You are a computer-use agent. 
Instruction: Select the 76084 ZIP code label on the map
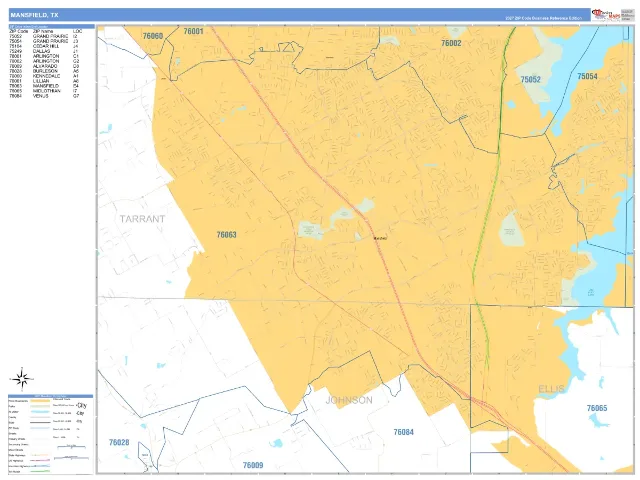(x=404, y=432)
